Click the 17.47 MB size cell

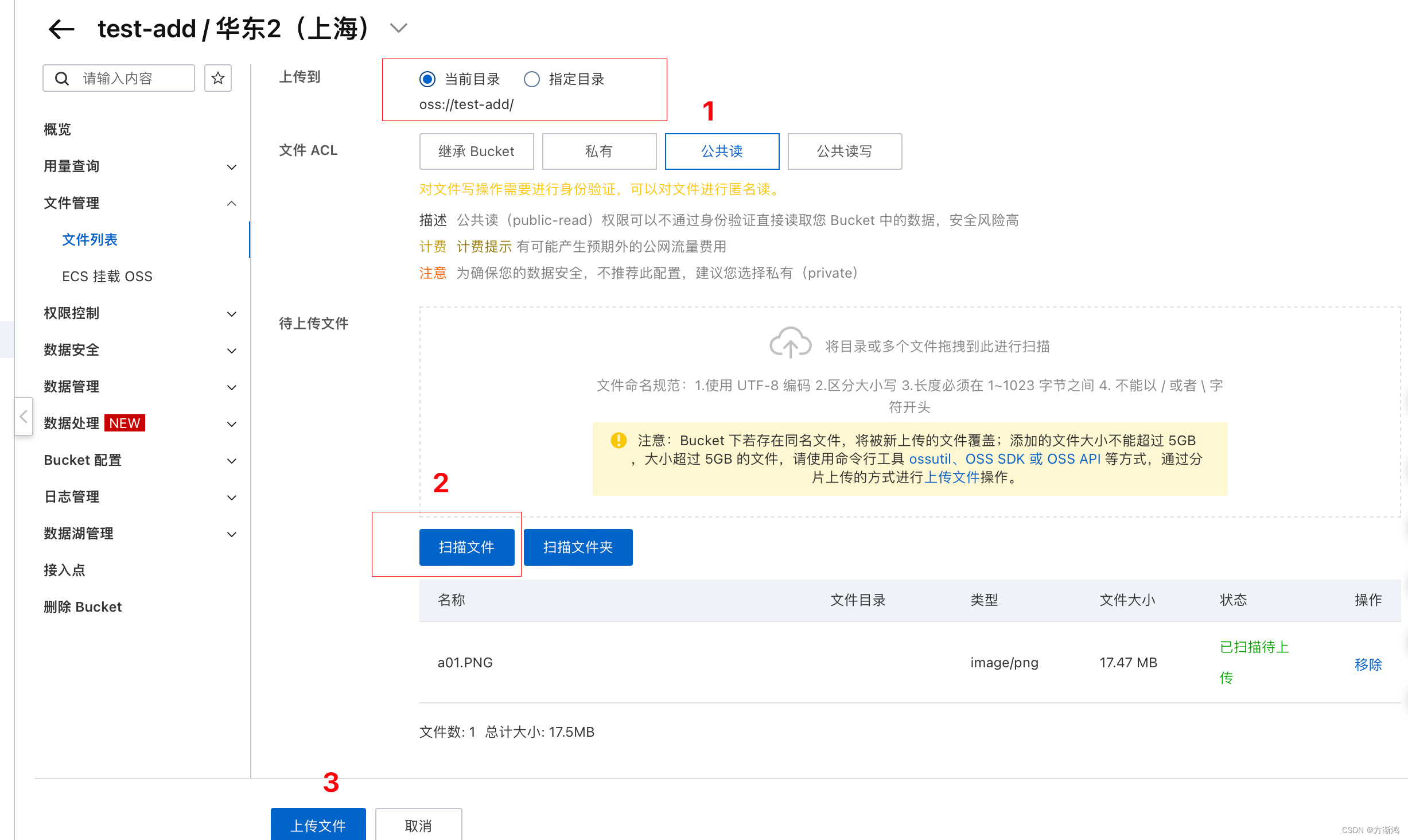1128,663
